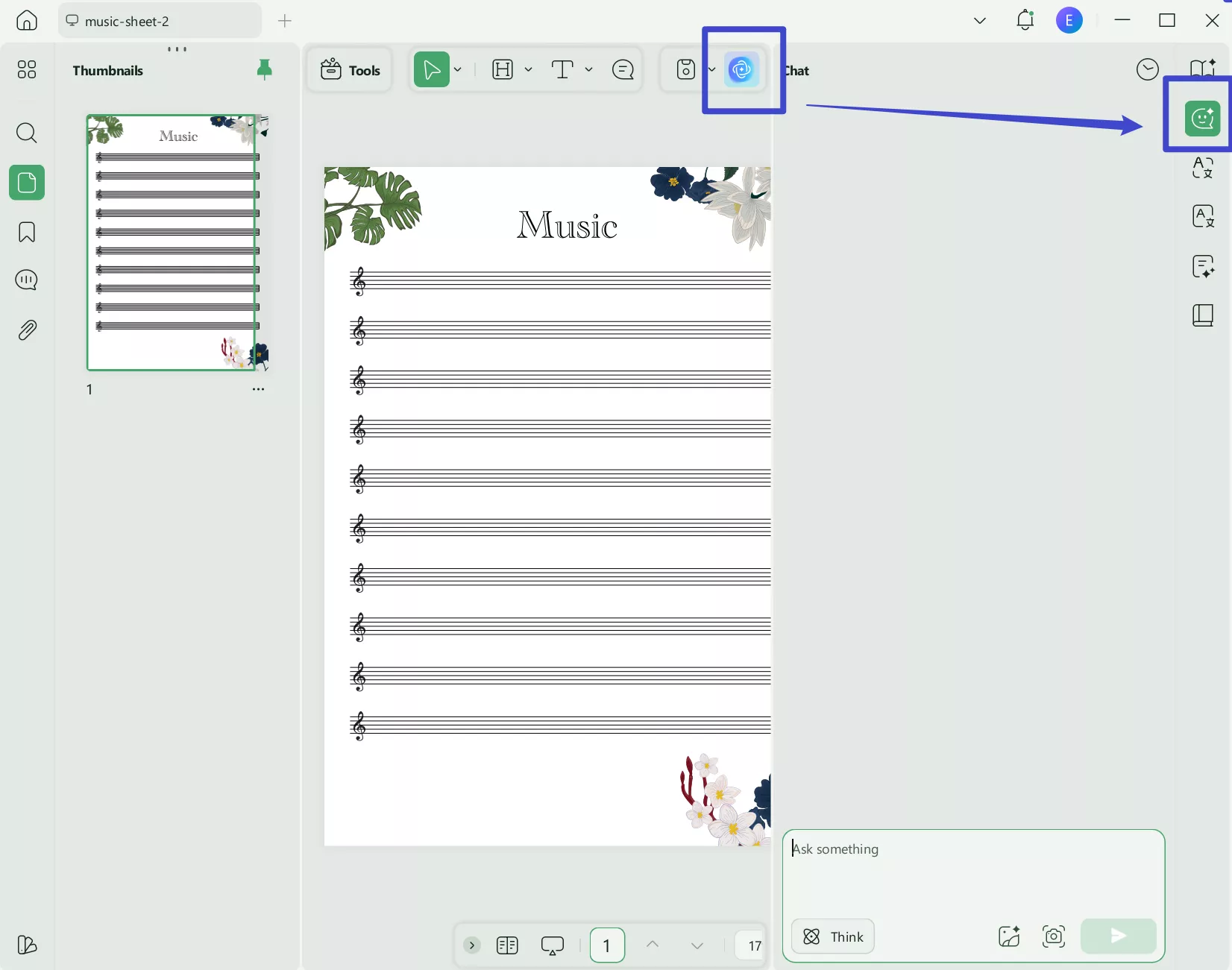This screenshot has height=970, width=1232.
Task: Pin the Thumbnails panel
Action: point(265,69)
